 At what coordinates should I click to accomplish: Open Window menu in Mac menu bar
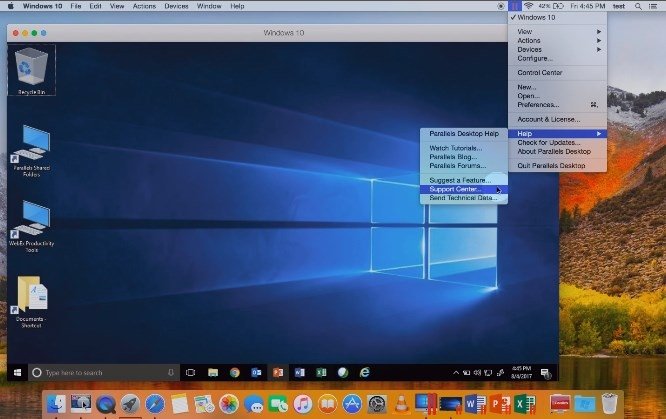(209, 6)
